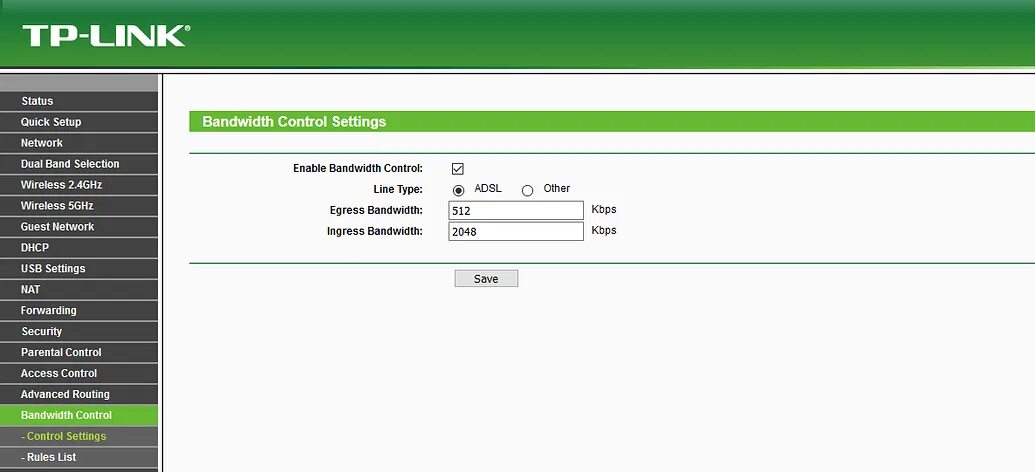The width and height of the screenshot is (1035, 472).
Task: Open the NAT menu item
Action: 79,289
